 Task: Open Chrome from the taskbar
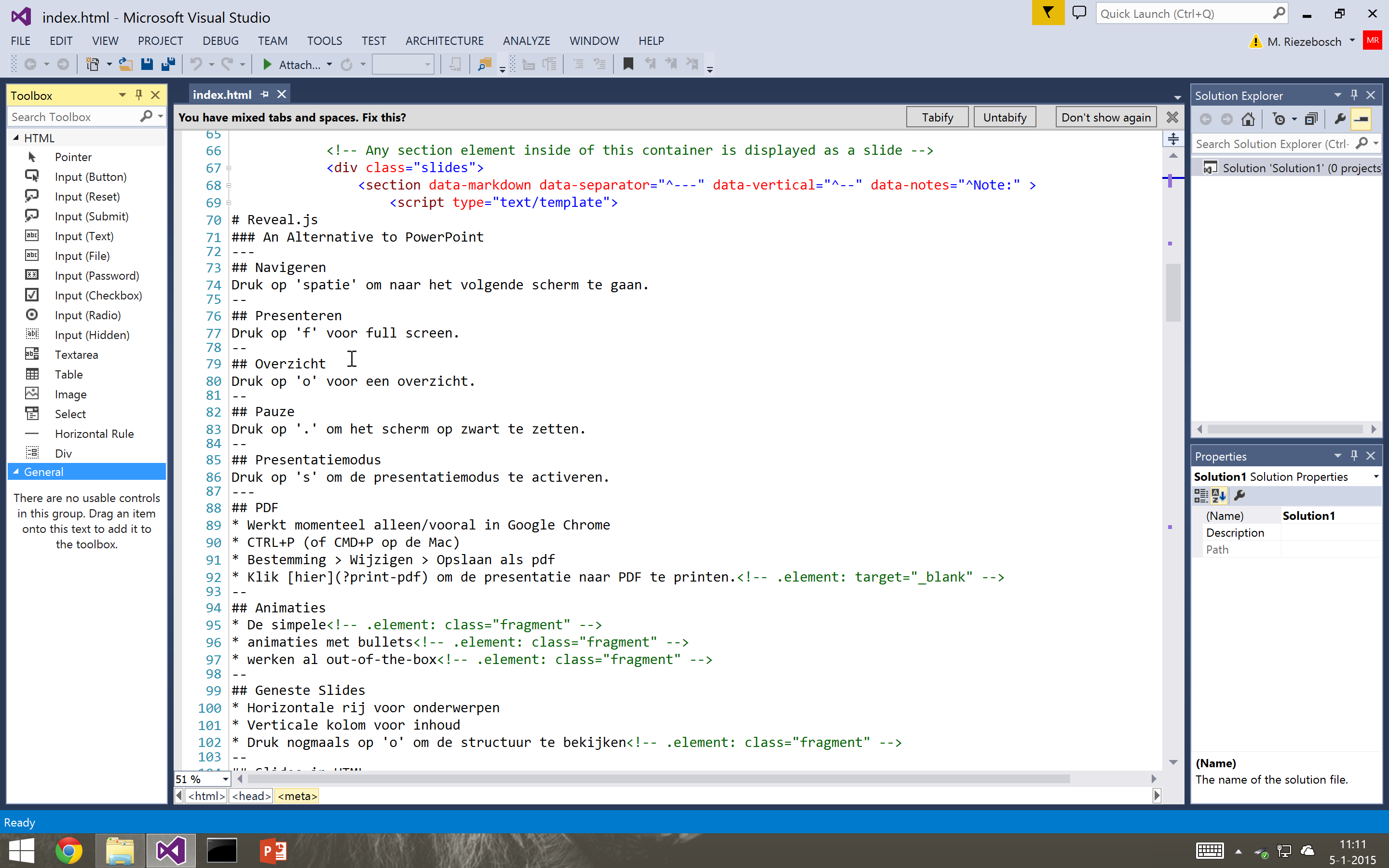(x=69, y=850)
